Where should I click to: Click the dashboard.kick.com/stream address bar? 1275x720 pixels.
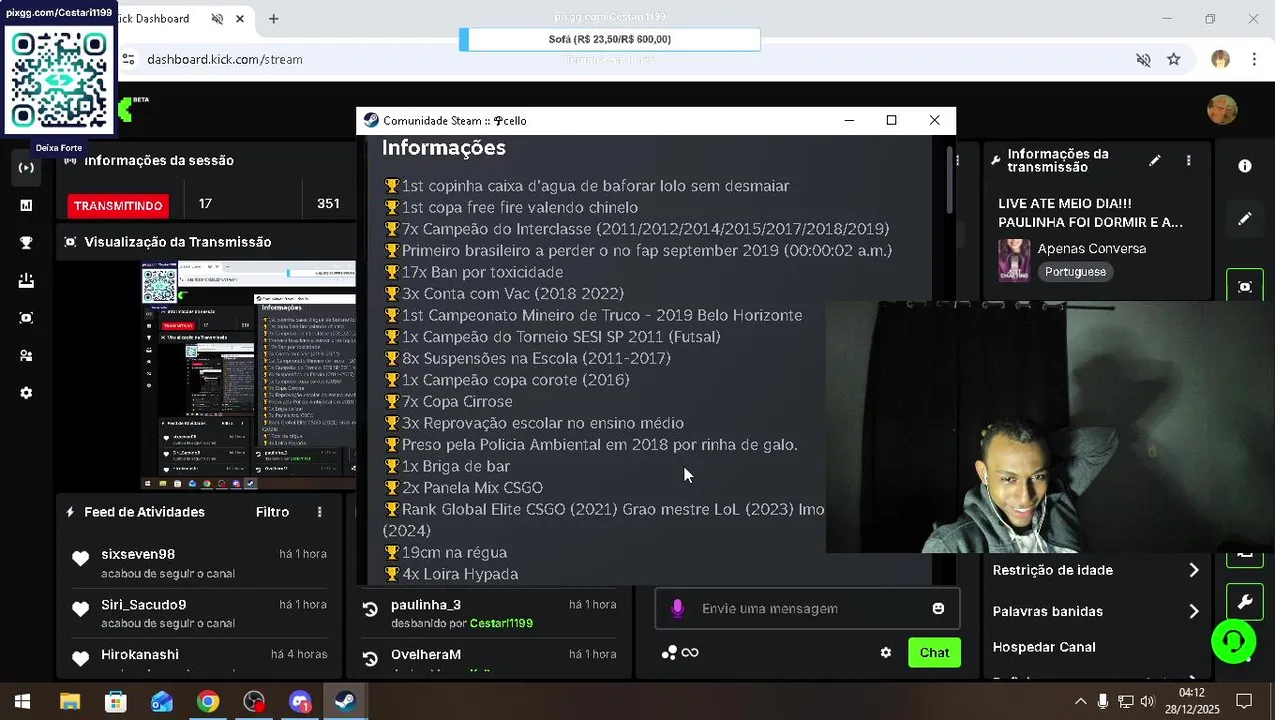225,59
